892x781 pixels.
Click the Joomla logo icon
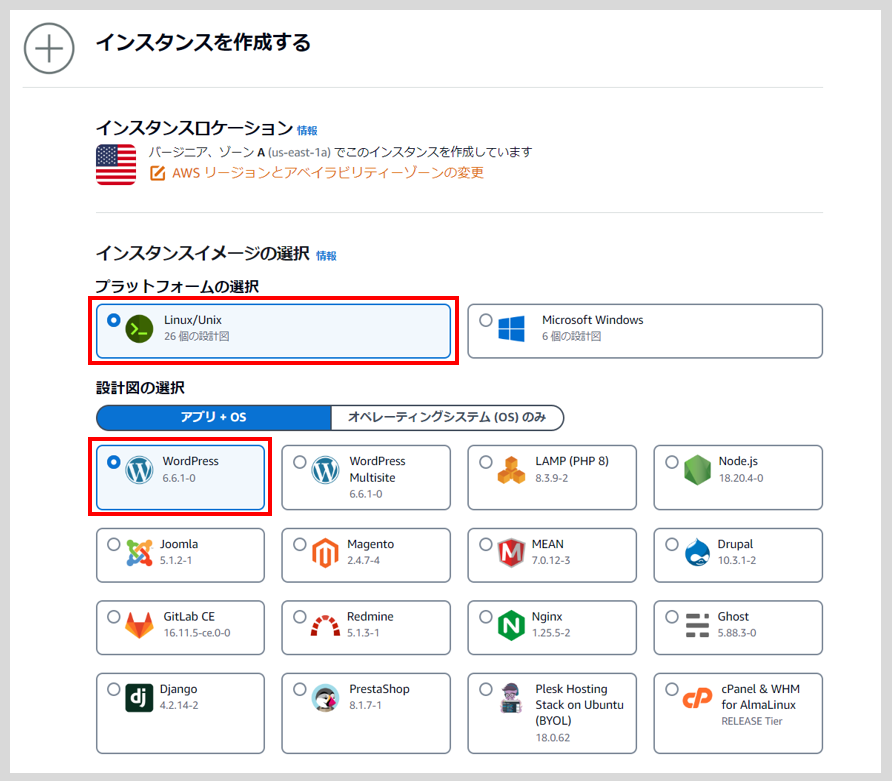tap(139, 553)
